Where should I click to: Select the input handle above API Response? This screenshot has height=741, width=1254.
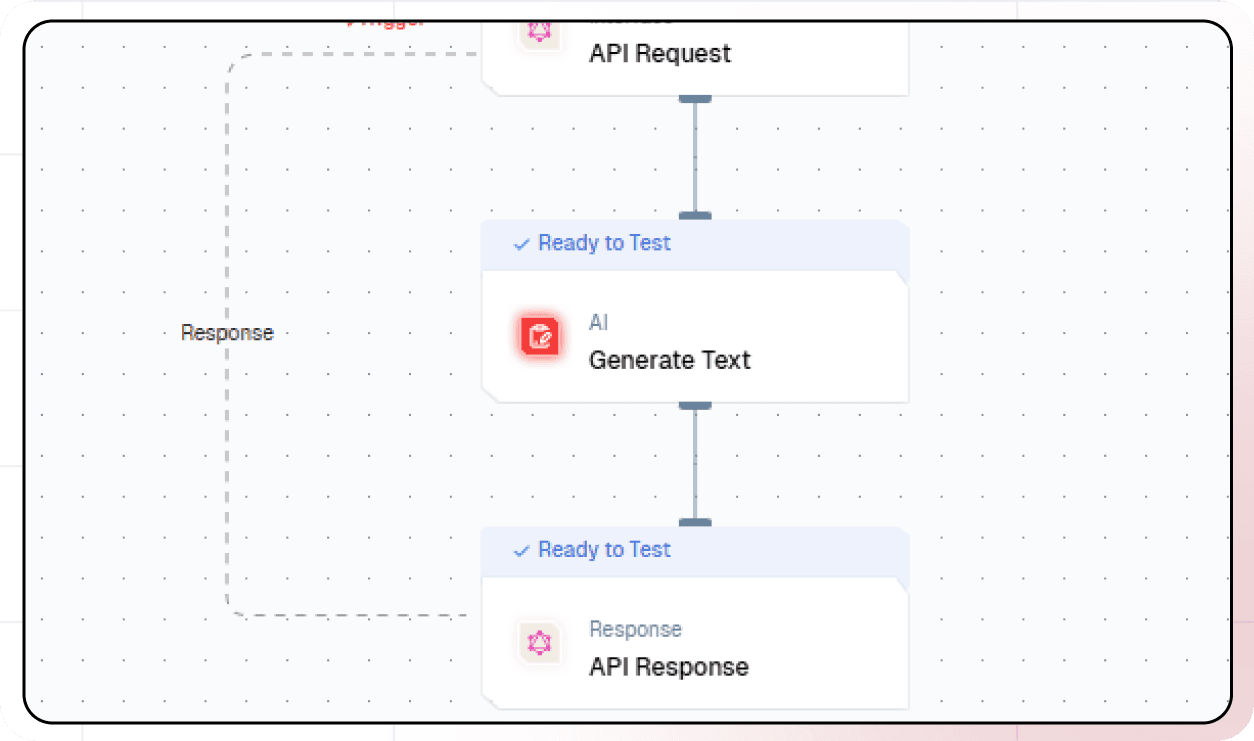[695, 523]
